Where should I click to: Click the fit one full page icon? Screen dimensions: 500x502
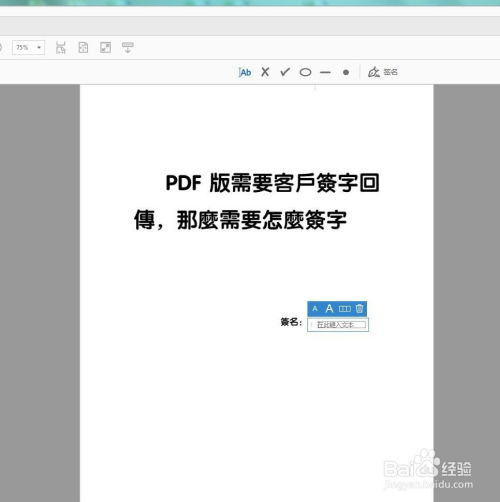pyautogui.click(x=83, y=48)
